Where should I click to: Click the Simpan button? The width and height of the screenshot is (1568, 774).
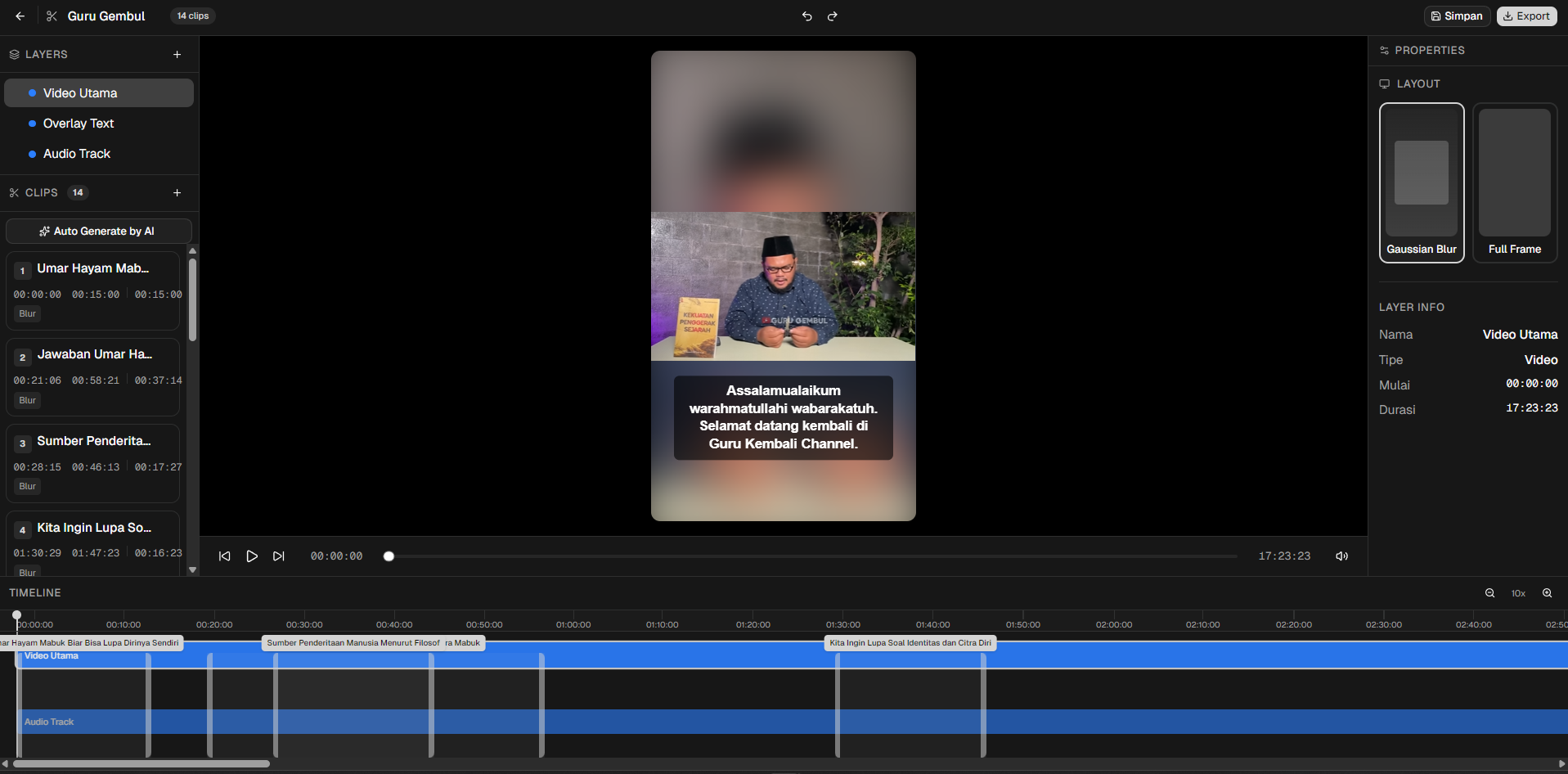coord(1457,16)
